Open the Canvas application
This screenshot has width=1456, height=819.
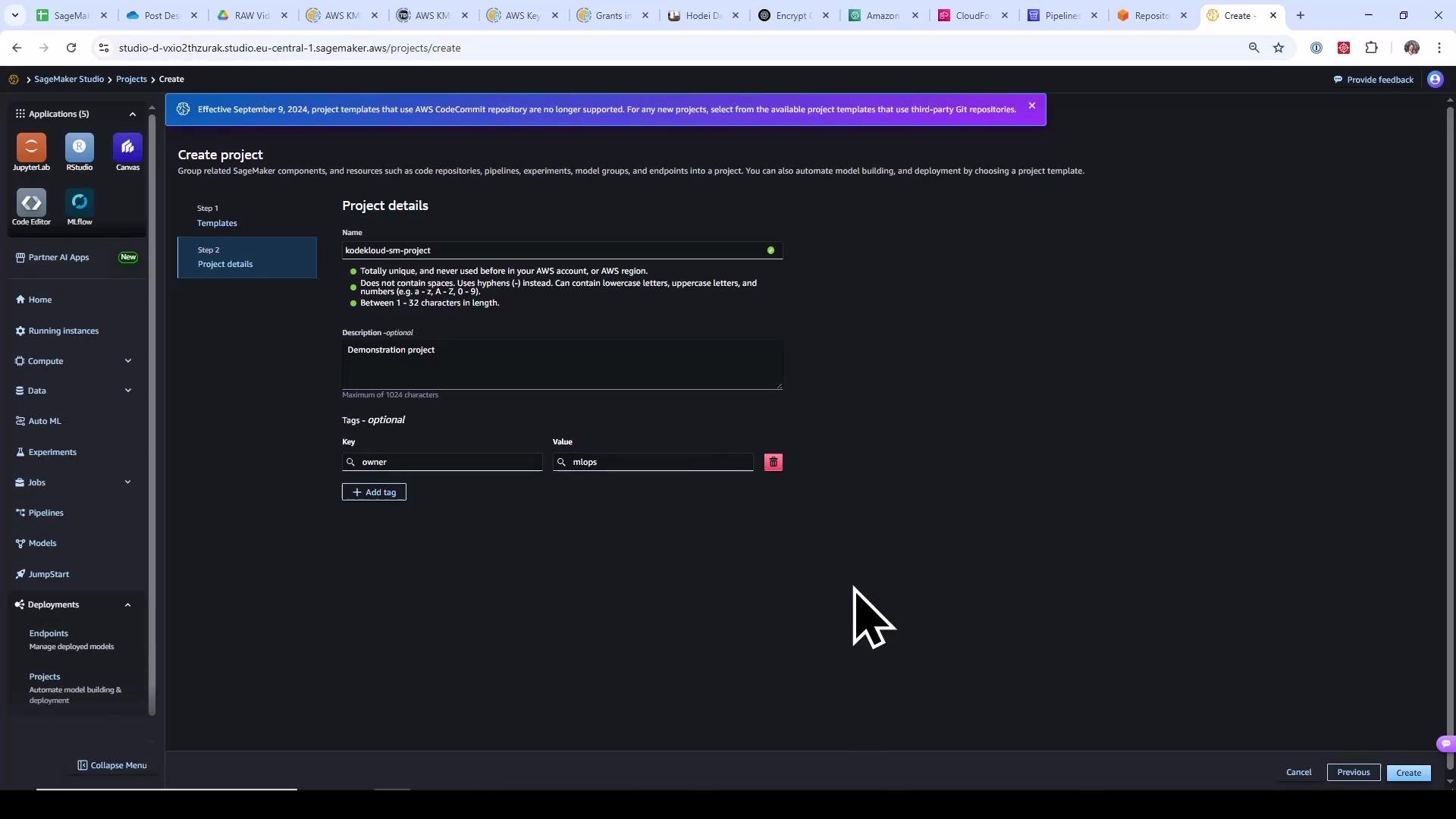click(127, 152)
